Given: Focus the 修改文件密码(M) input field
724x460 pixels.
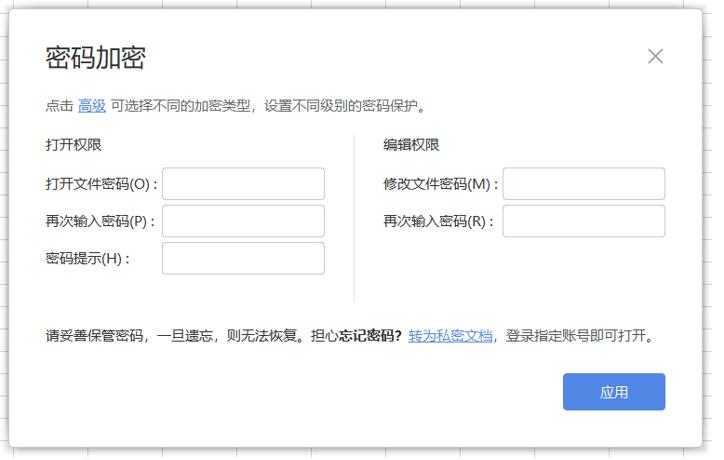Looking at the screenshot, I should pos(583,184).
